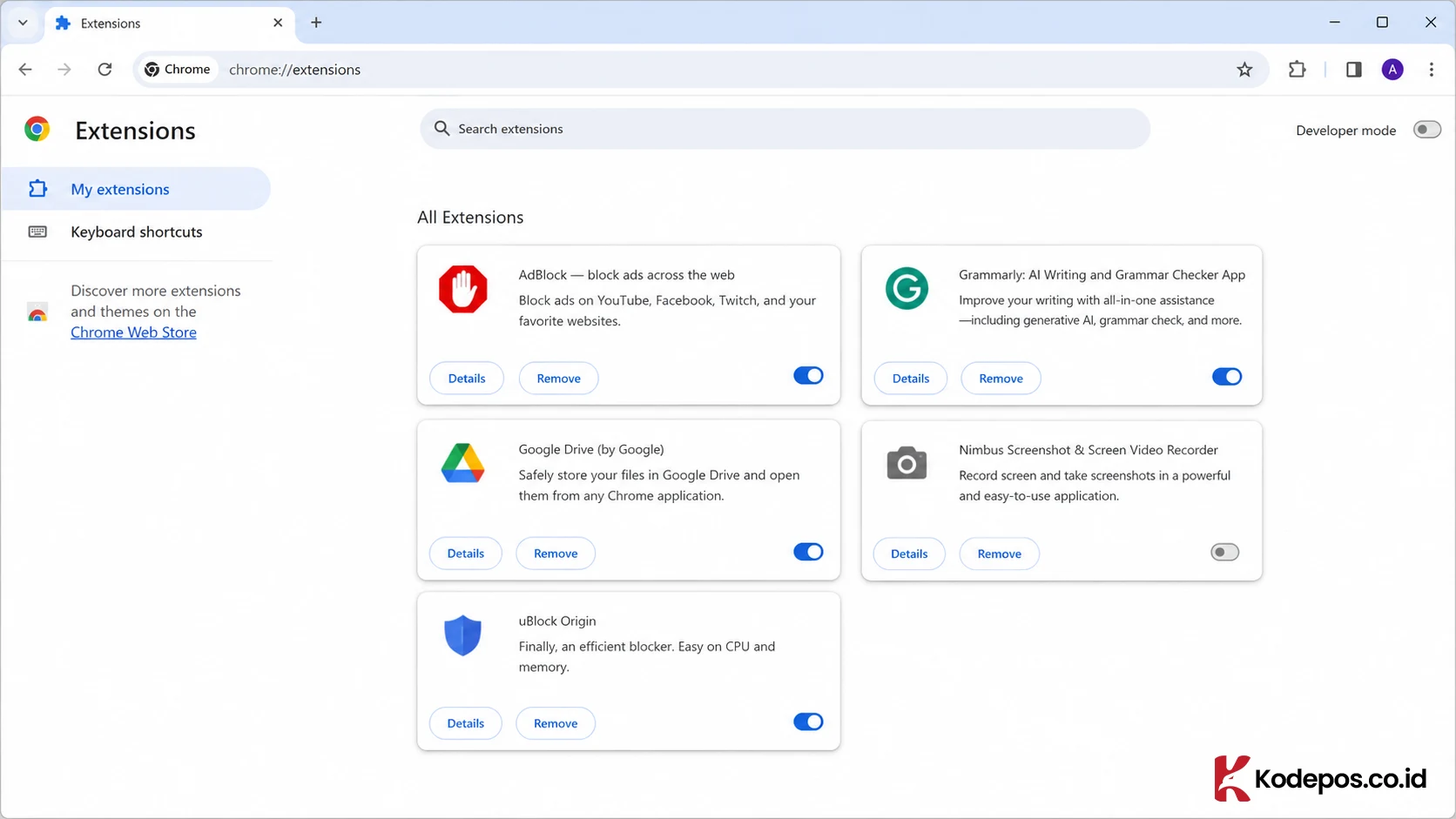Click the AdBlock red hand icon
Screen dimensions: 1456x819
point(463,289)
